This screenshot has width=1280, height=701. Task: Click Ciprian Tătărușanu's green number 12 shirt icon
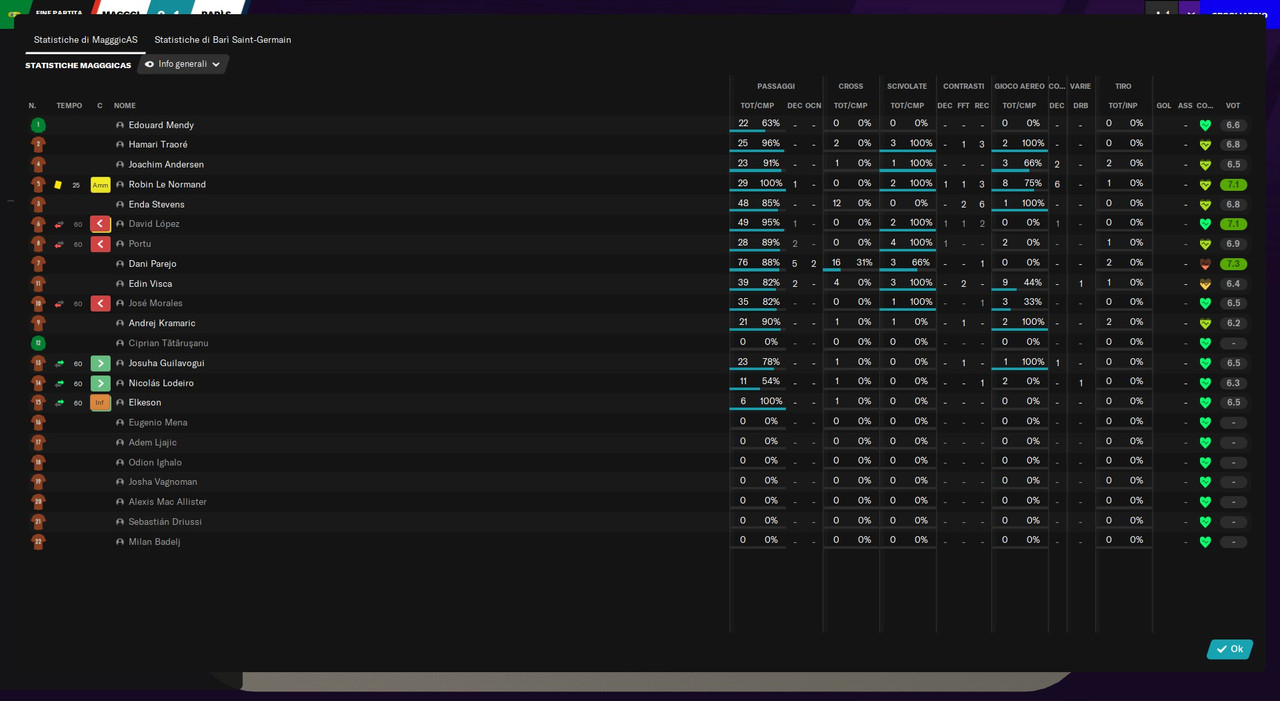[38, 343]
